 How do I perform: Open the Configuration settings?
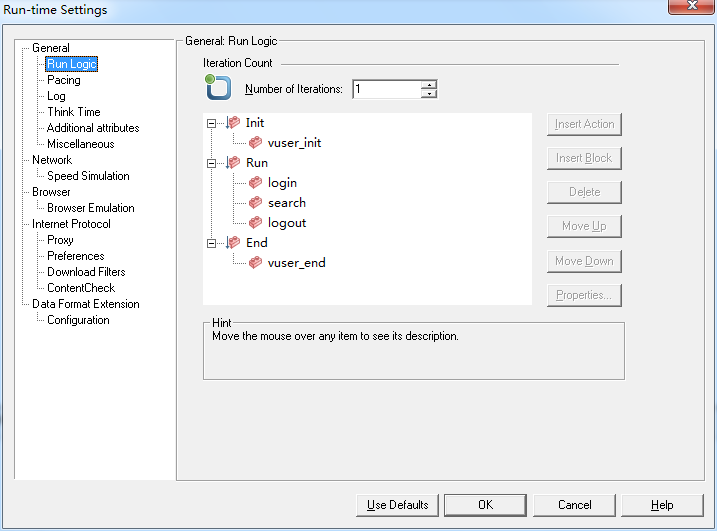[x=78, y=320]
